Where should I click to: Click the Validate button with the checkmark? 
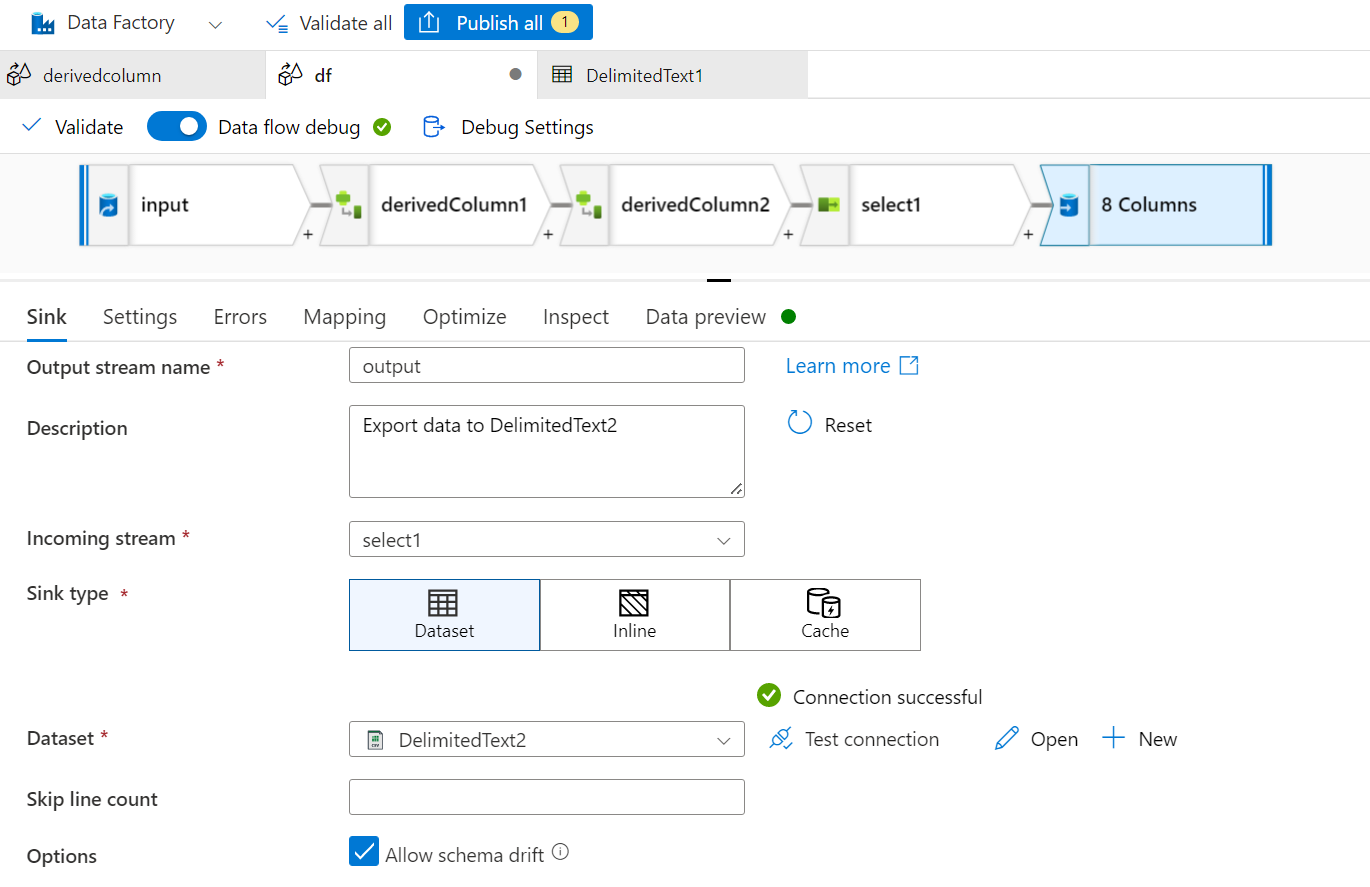point(72,127)
